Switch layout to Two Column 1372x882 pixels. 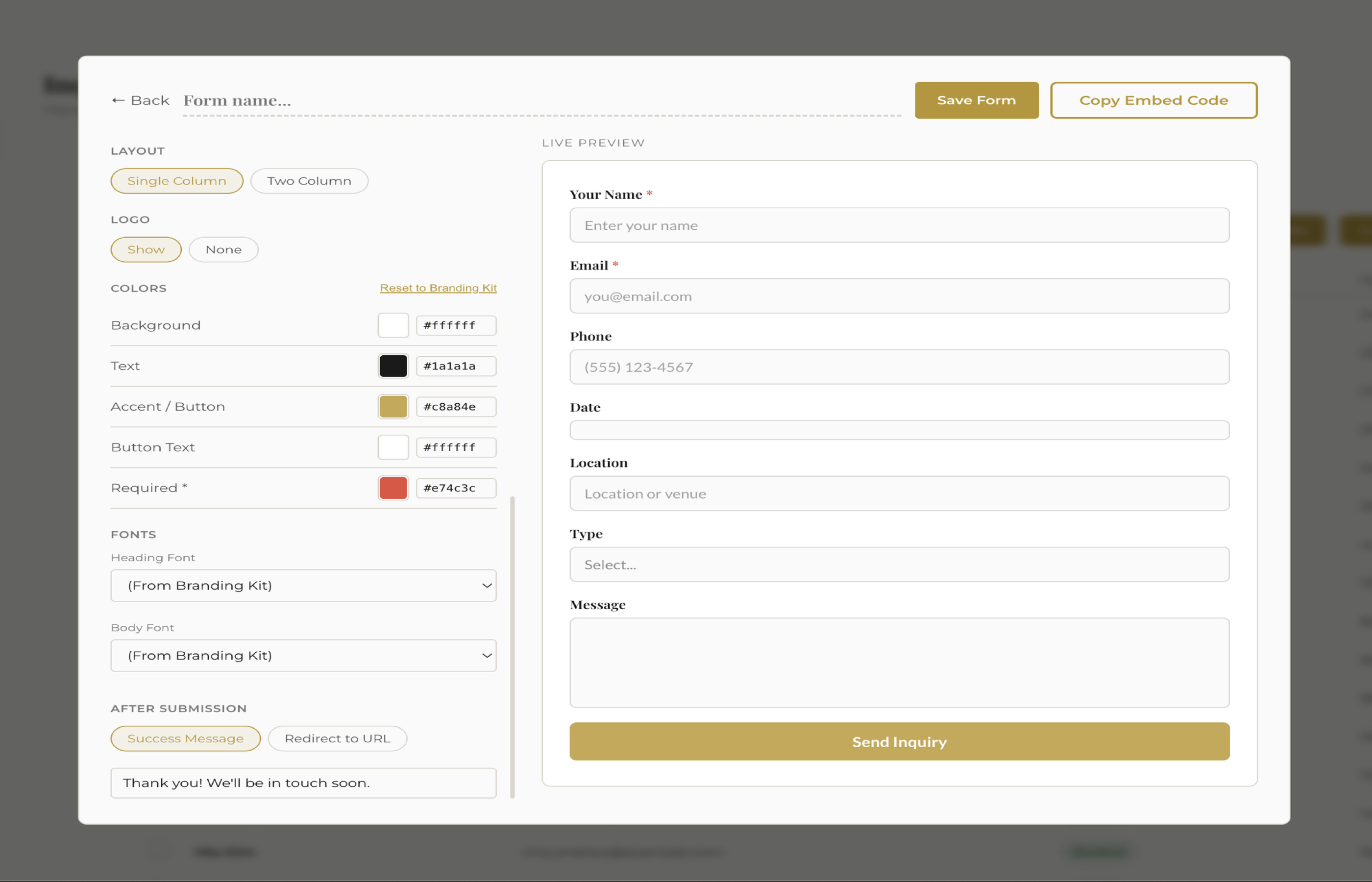pos(309,180)
